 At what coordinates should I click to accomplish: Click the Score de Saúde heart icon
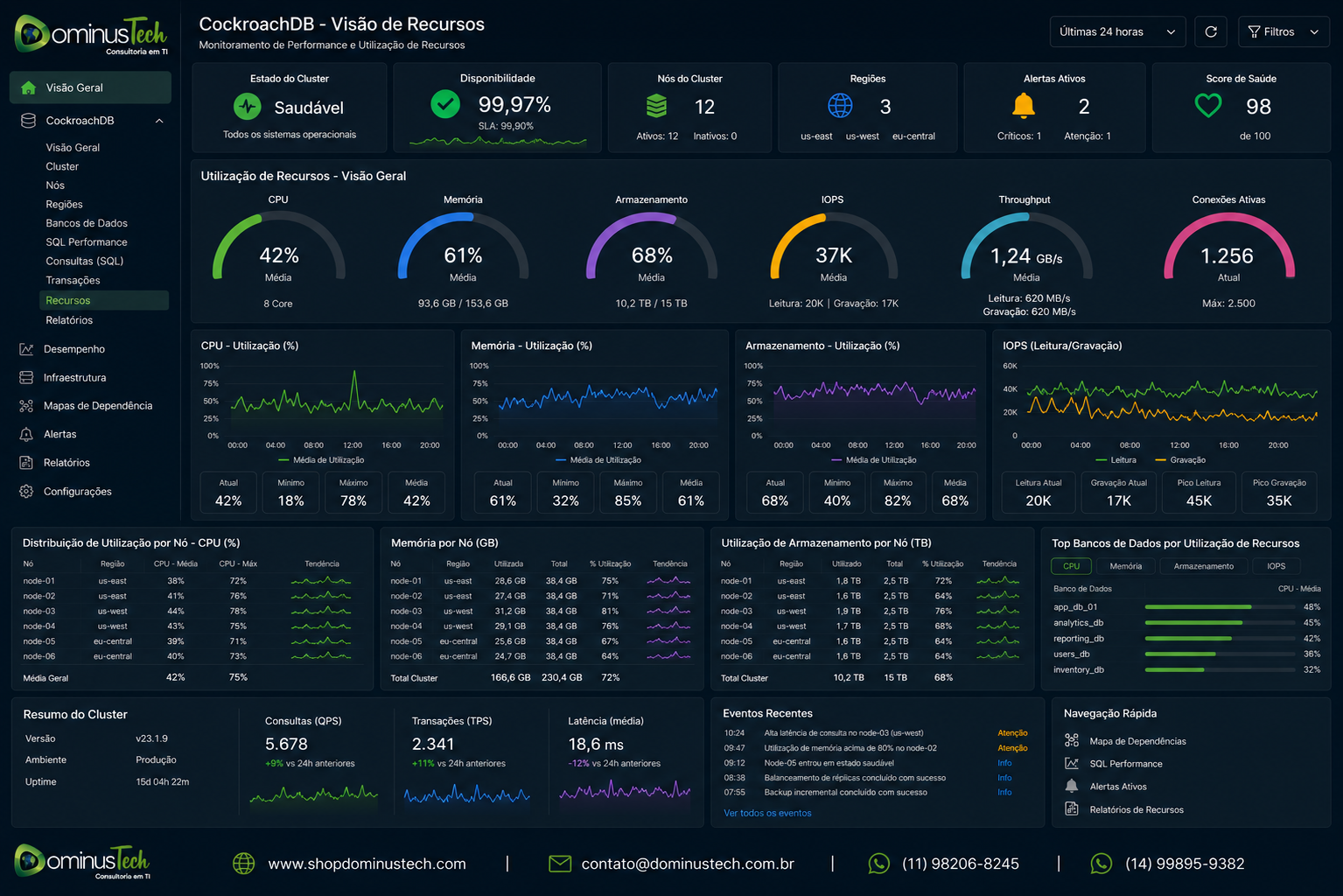[1208, 106]
